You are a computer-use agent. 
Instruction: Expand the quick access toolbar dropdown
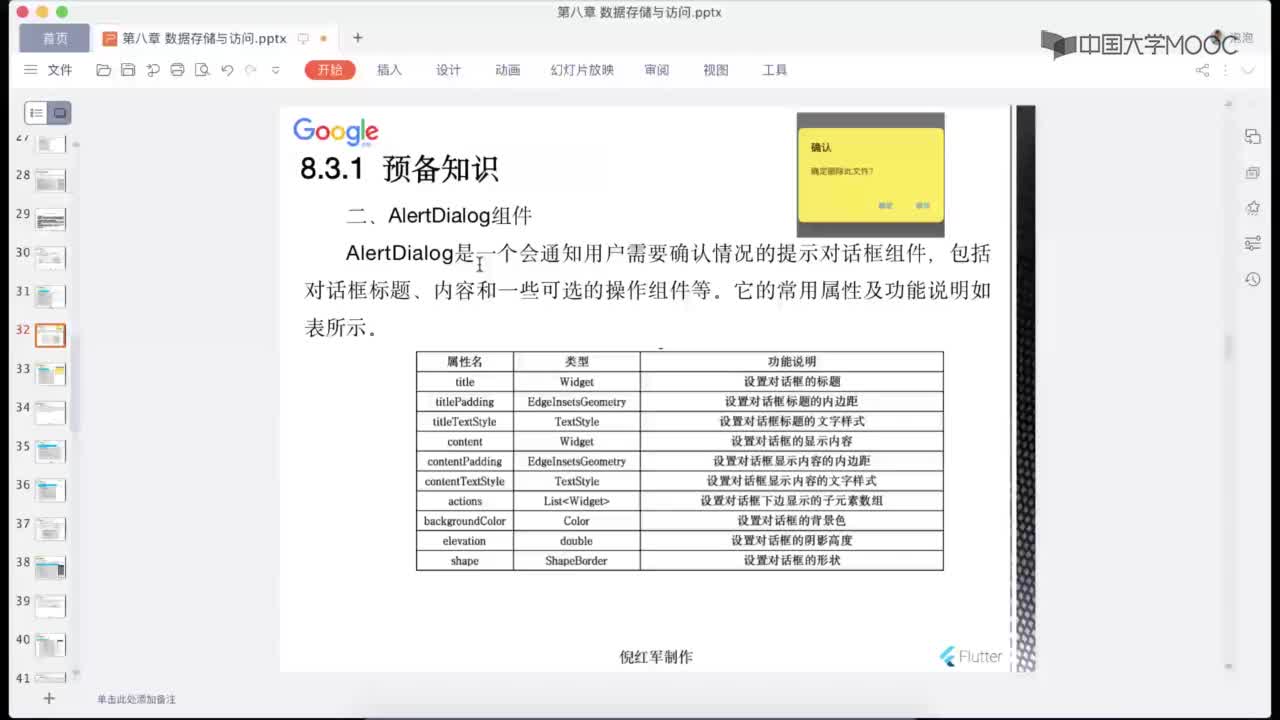276,70
